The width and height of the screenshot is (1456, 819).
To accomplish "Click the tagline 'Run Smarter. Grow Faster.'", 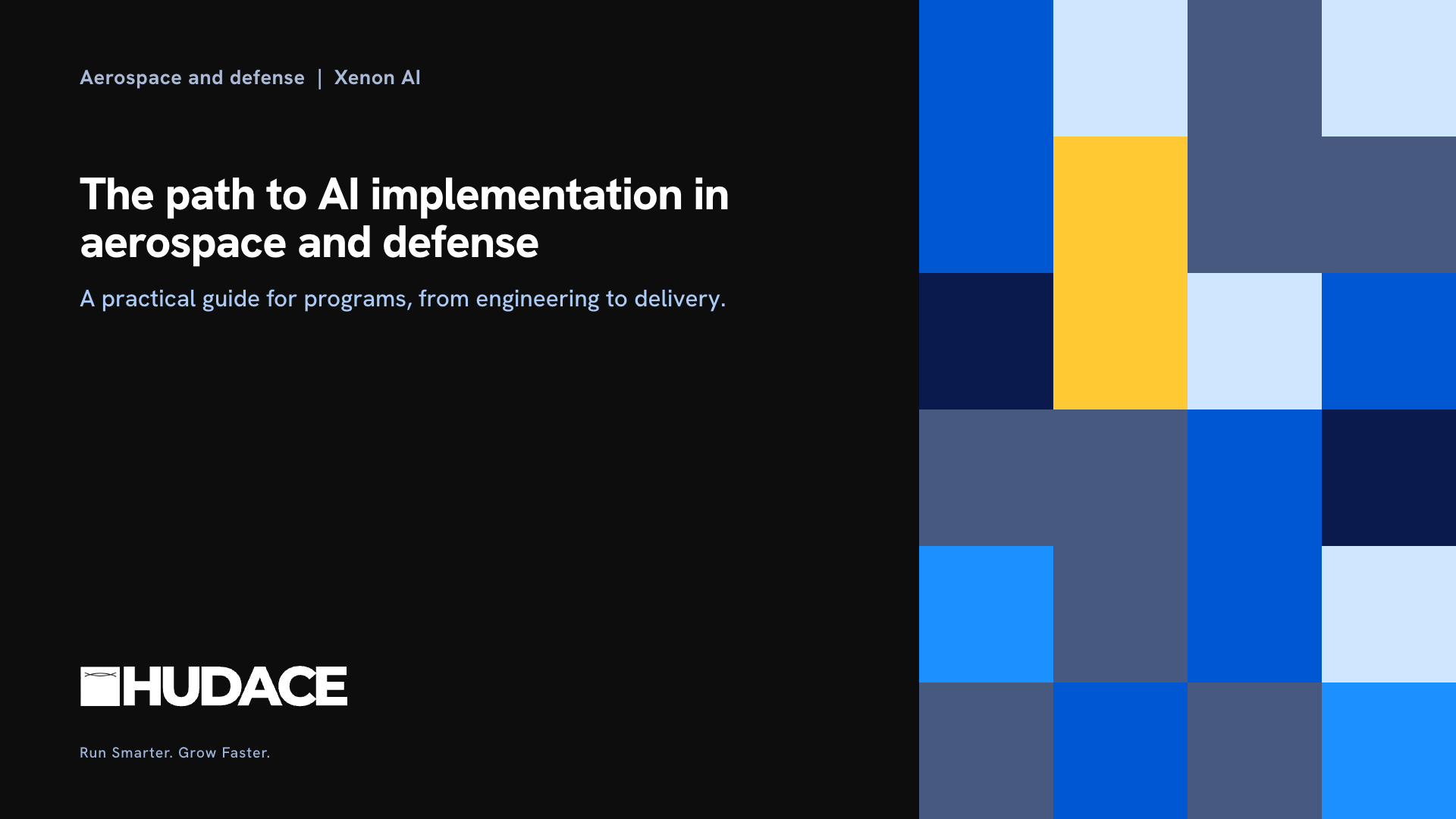I will 175,752.
